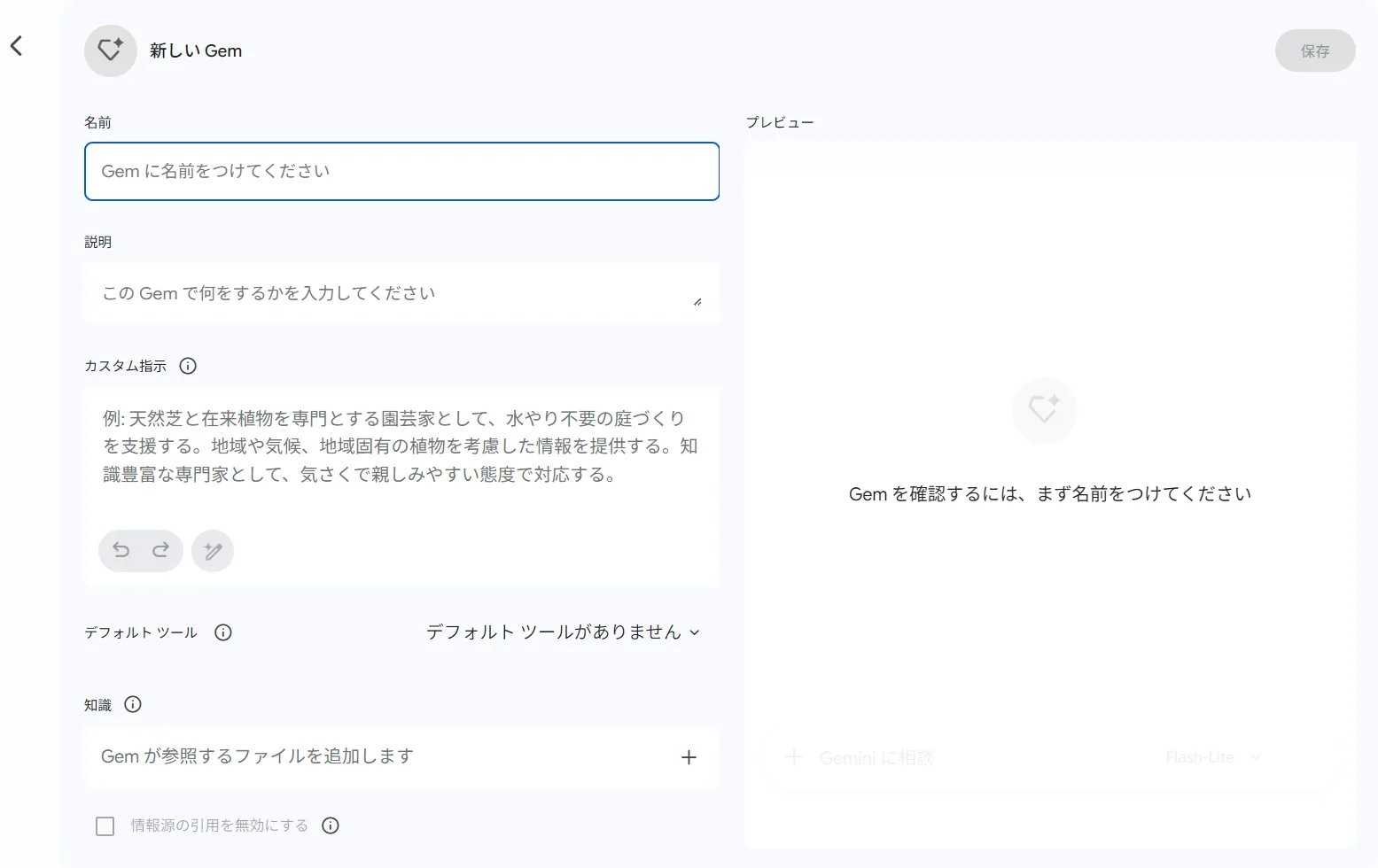
Task: Click the plus icon in preview chat box
Action: tap(794, 757)
